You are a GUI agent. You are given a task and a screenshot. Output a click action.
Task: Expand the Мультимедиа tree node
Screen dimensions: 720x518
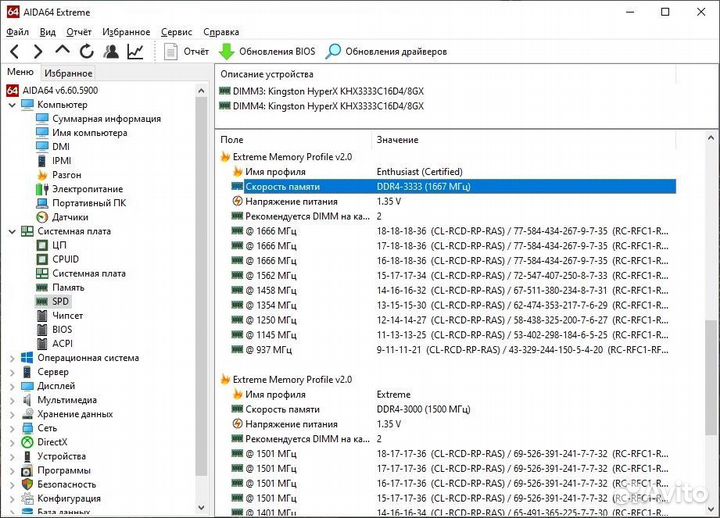point(12,400)
